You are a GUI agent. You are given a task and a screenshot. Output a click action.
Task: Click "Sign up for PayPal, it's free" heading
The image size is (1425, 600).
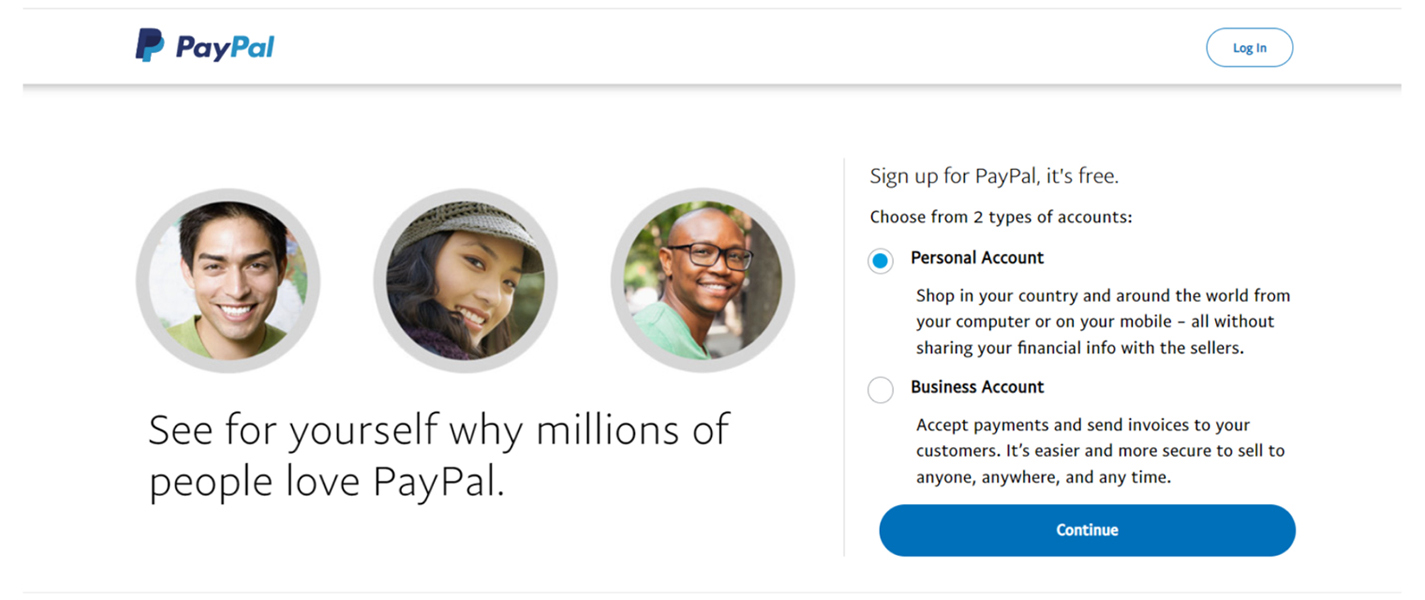[x=994, y=177]
